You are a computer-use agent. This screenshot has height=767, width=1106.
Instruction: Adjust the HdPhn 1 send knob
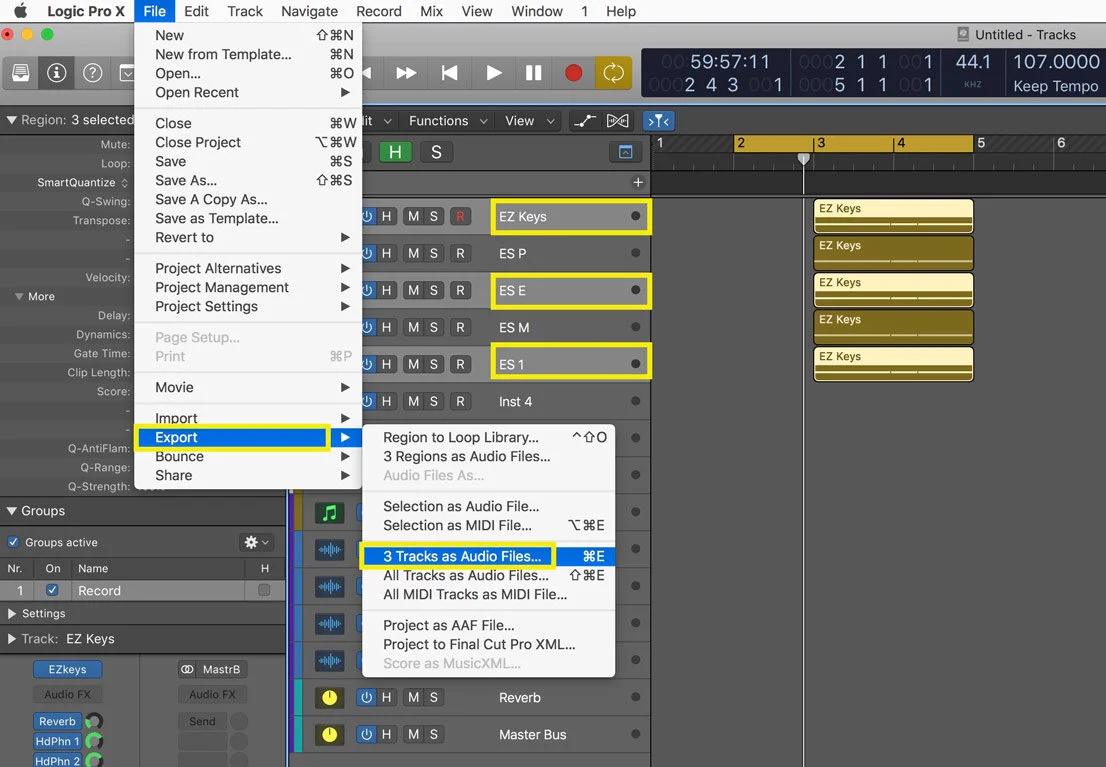click(94, 741)
